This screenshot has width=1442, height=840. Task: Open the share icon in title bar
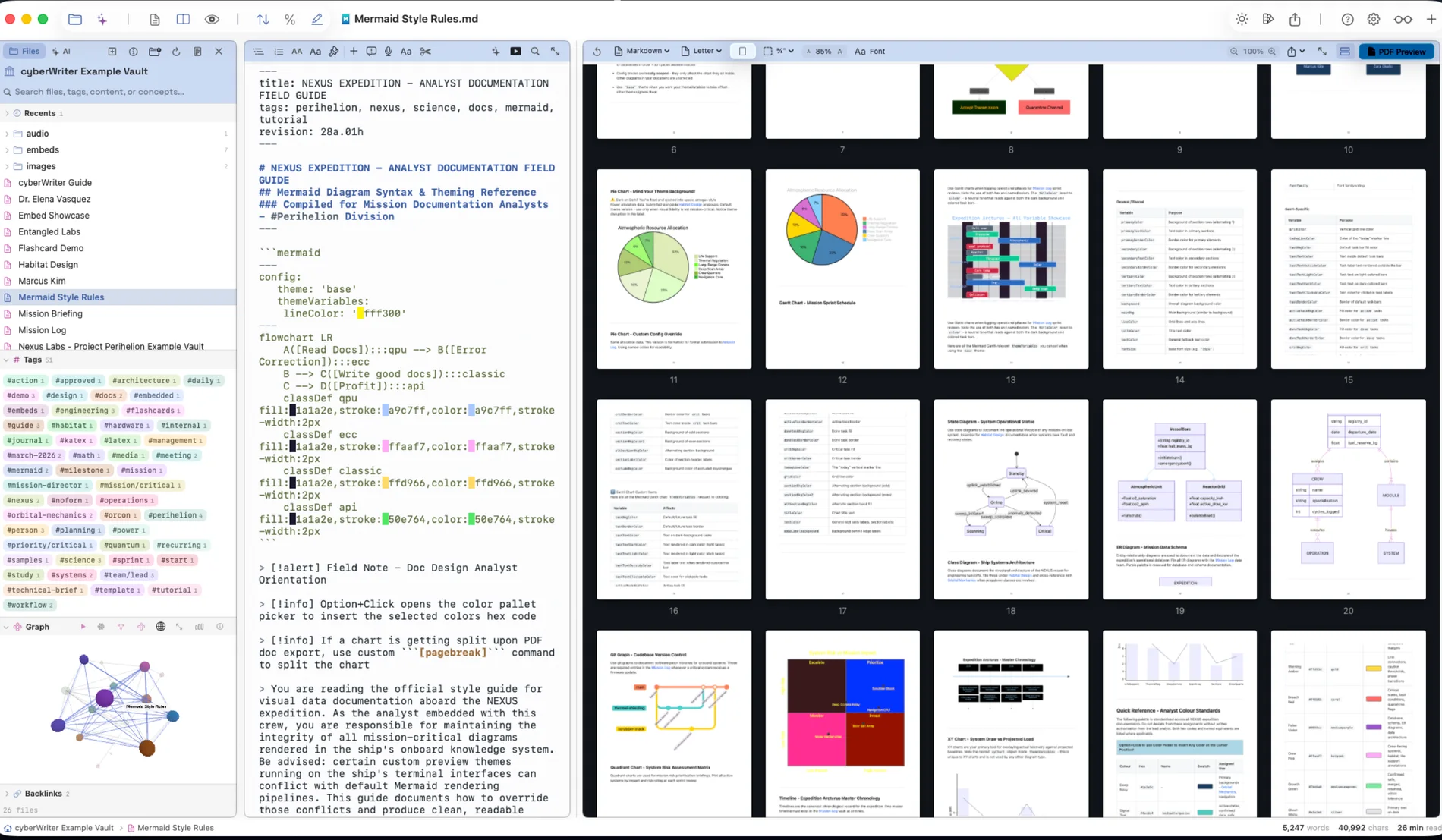1295,19
